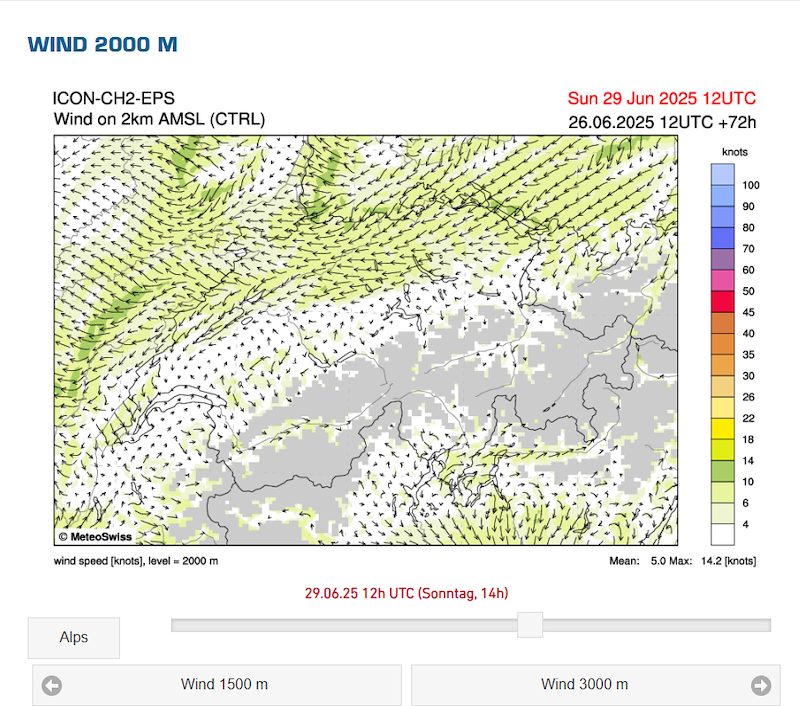The height and width of the screenshot is (706, 800).
Task: Go to the Wind 1500 m chart
Action: point(217,685)
